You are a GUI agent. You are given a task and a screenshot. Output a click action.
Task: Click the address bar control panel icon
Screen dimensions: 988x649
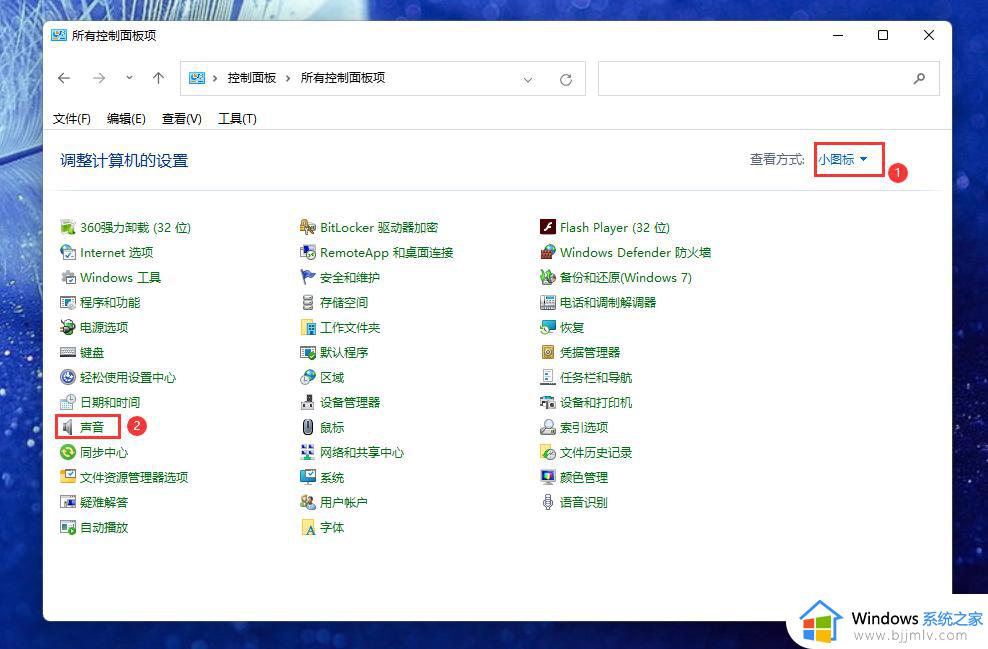pyautogui.click(x=197, y=78)
